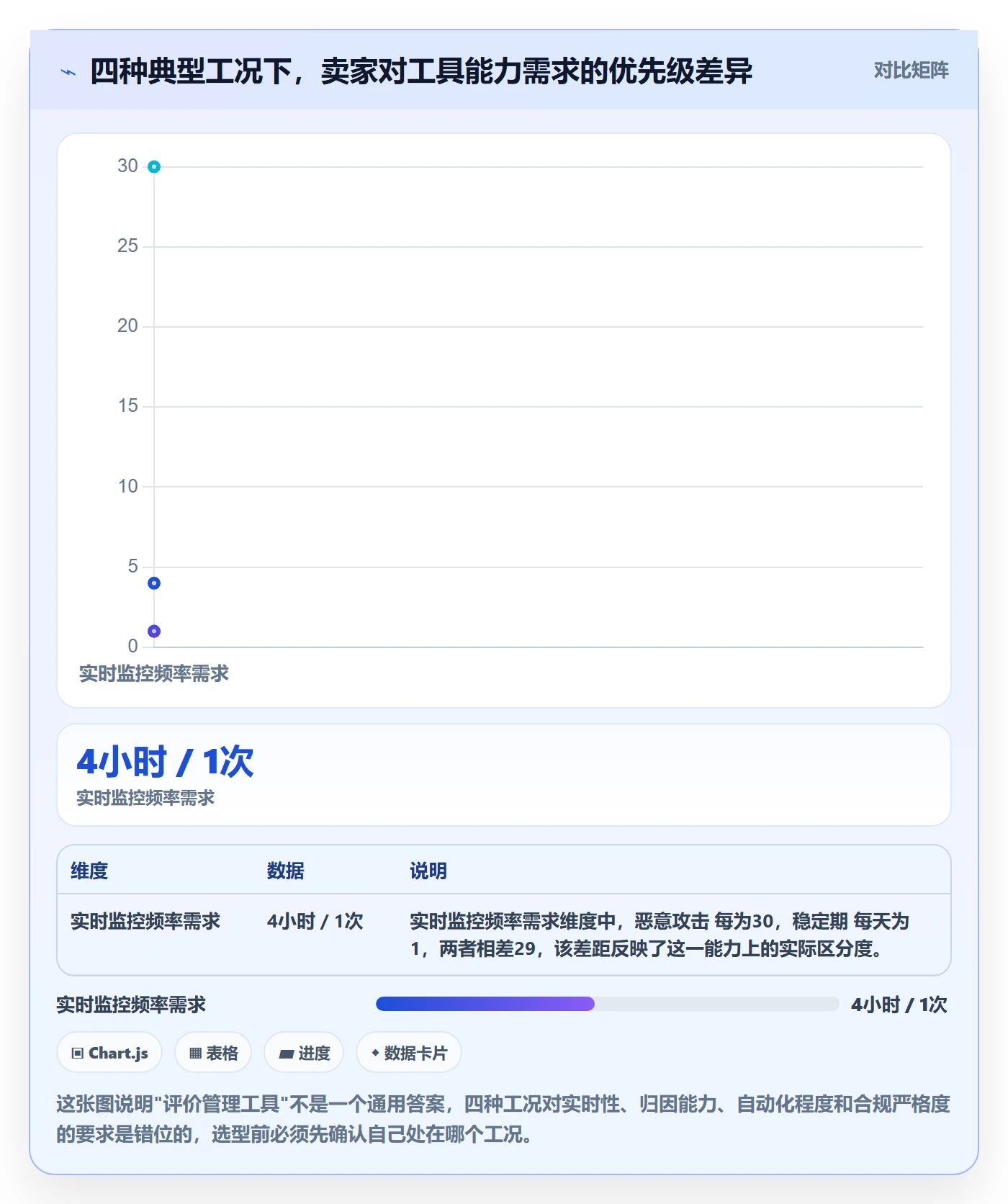Click the lightning bolt icon beside the title
The width and height of the screenshot is (1008, 1204).
coord(68,72)
